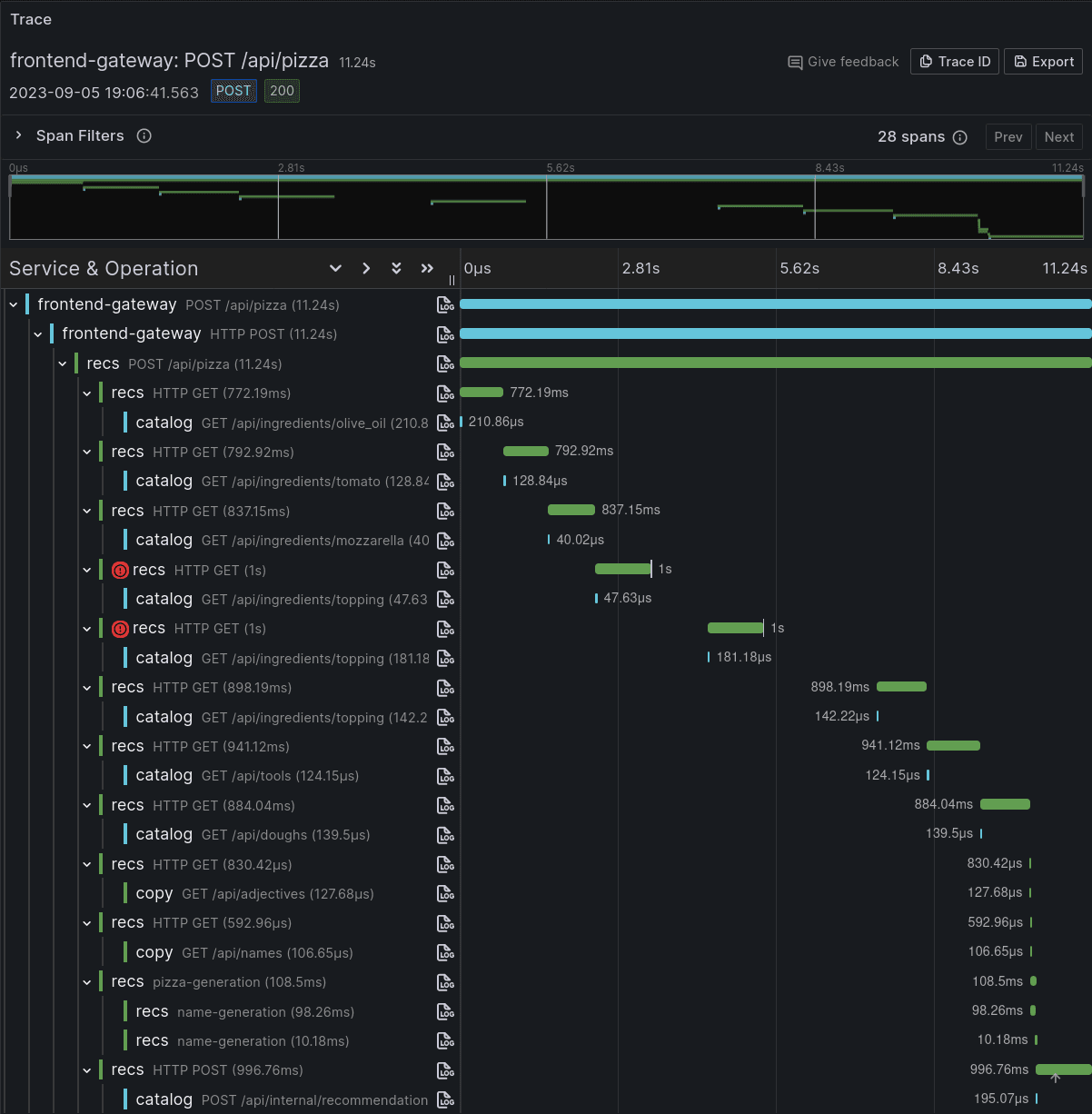Click the trace timeline minimap overview
Screen dimensions: 1092x1114
coord(545,207)
